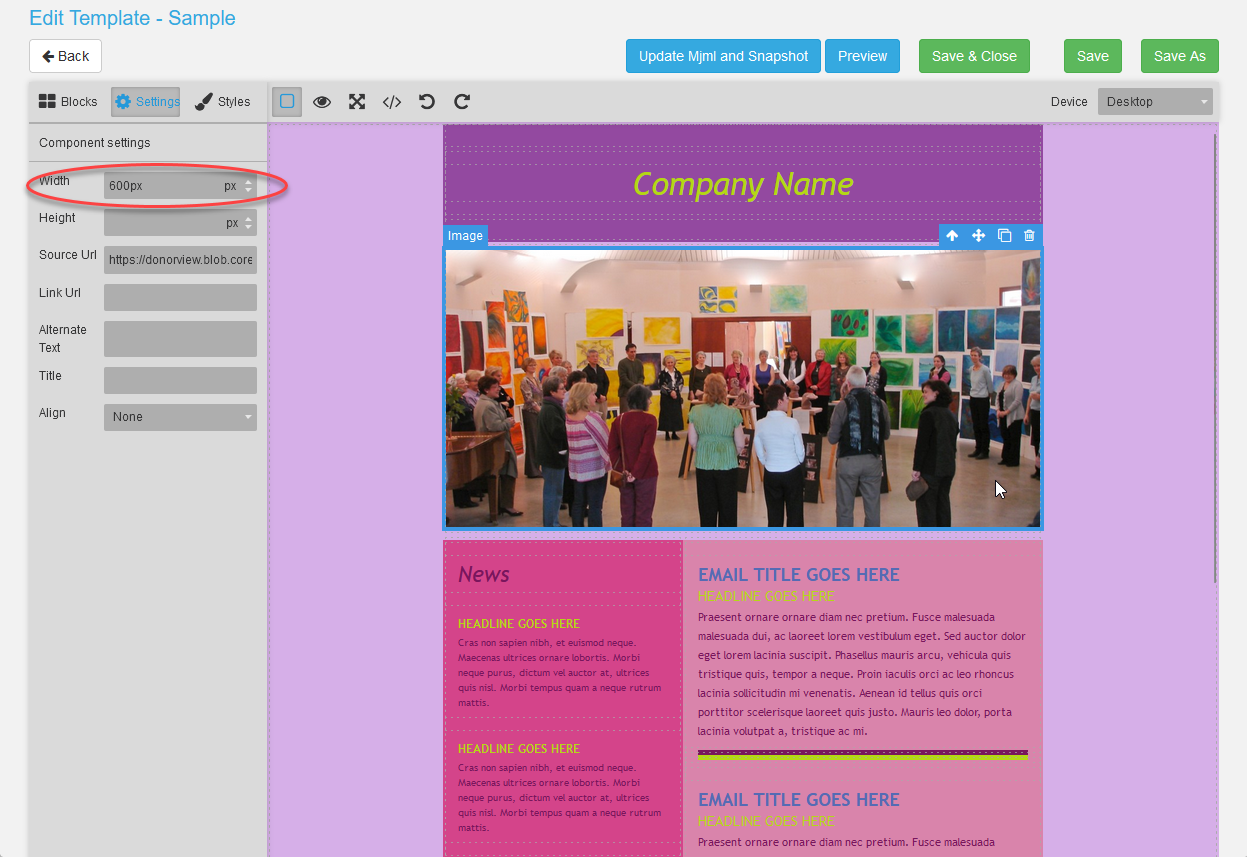Open the Device dropdown showing Desktop
This screenshot has width=1247, height=857.
pos(1154,101)
